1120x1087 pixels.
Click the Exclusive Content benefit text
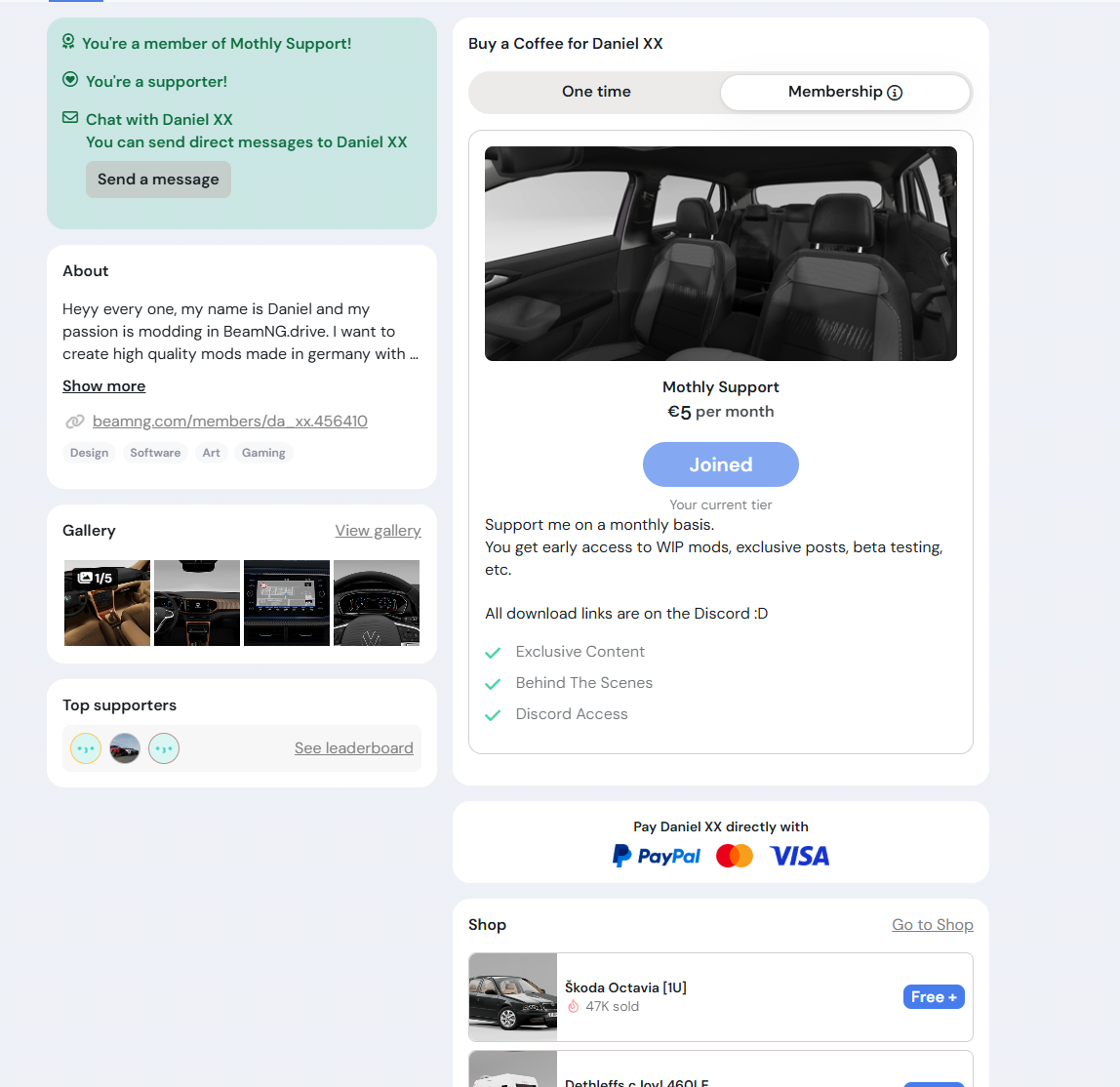tap(580, 652)
